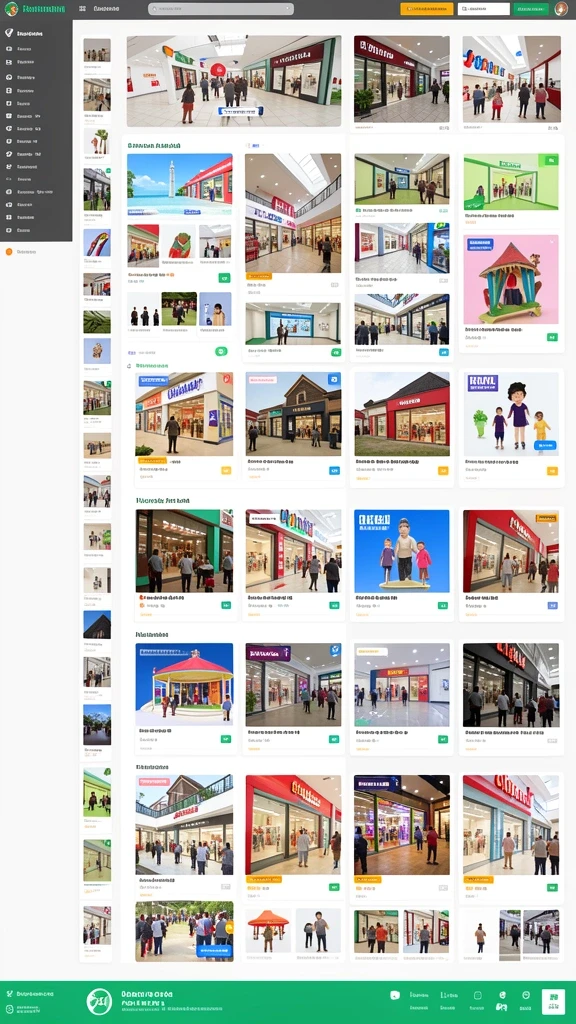
Task: Click blue button on outdoor crowd photo
Action: tap(214, 950)
